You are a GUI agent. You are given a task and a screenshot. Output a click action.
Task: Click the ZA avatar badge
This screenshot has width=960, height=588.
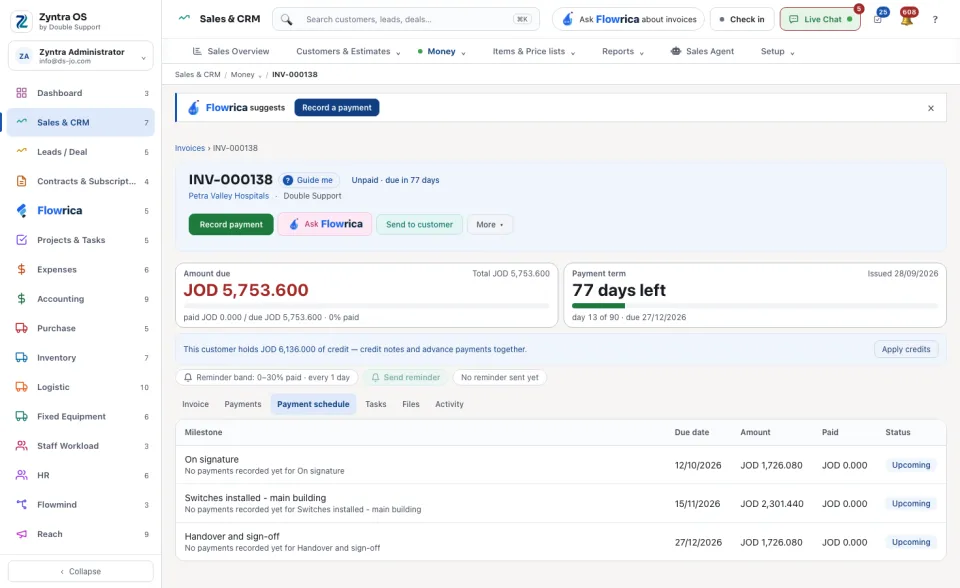pos(24,56)
